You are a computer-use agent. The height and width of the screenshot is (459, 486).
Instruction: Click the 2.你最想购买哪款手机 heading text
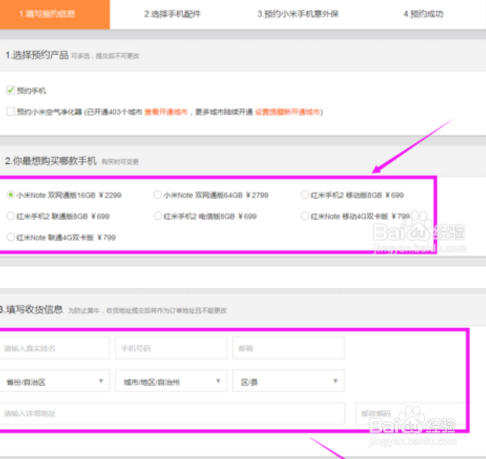51,161
